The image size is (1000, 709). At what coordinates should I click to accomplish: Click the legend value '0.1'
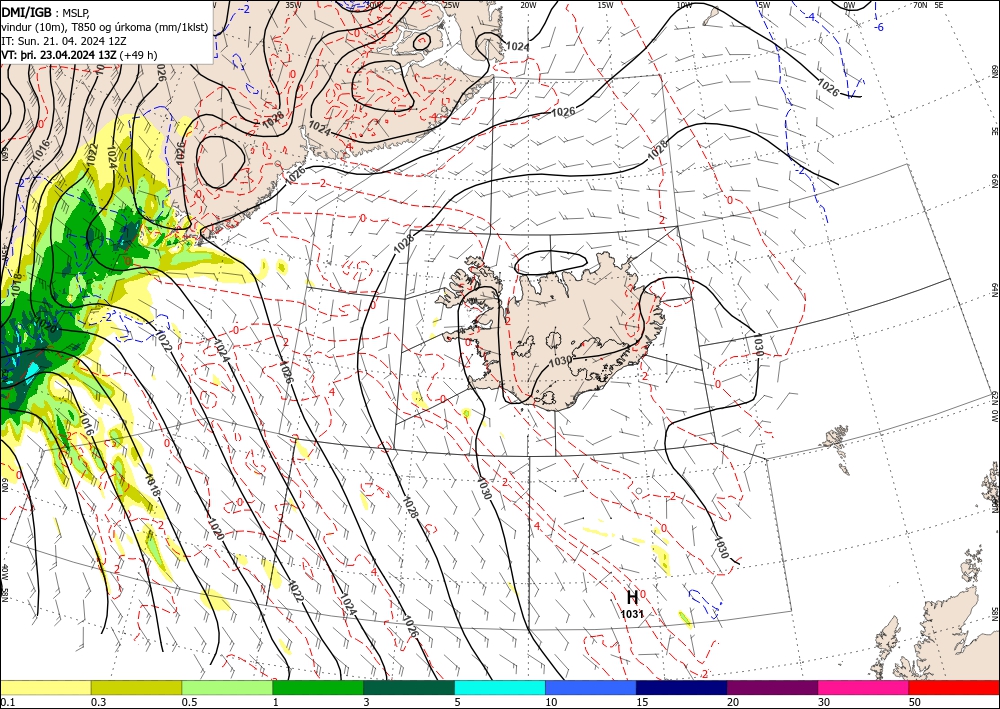pos(6,701)
